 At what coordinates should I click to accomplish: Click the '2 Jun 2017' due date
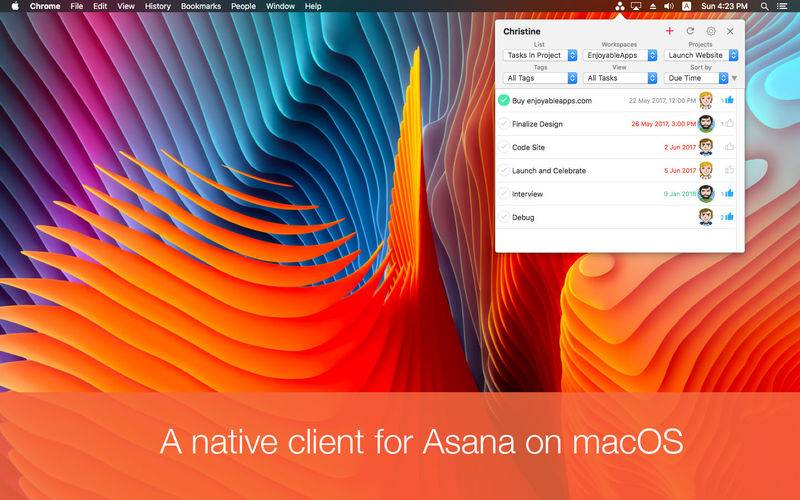point(680,147)
